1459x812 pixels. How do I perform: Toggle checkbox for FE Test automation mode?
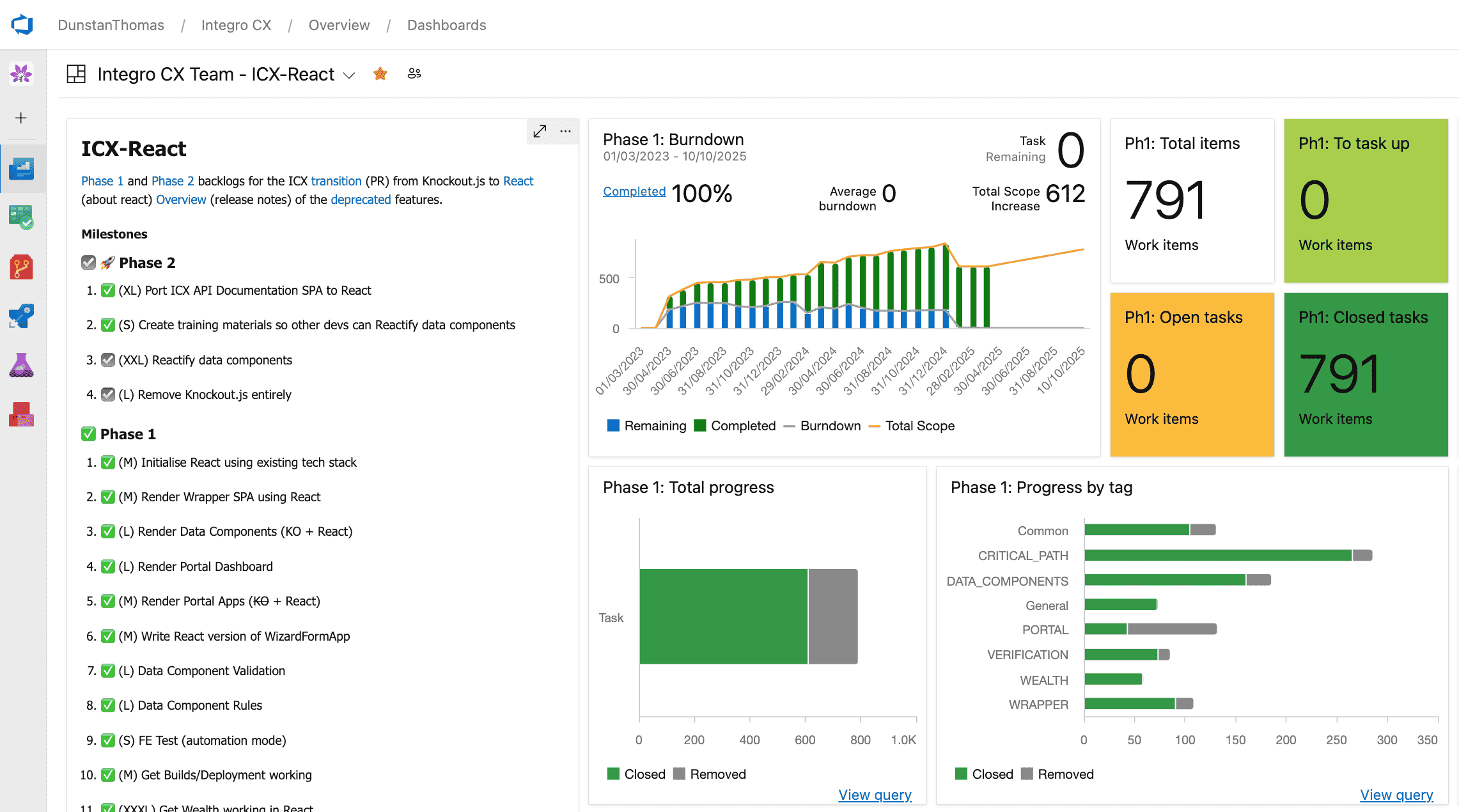click(108, 740)
